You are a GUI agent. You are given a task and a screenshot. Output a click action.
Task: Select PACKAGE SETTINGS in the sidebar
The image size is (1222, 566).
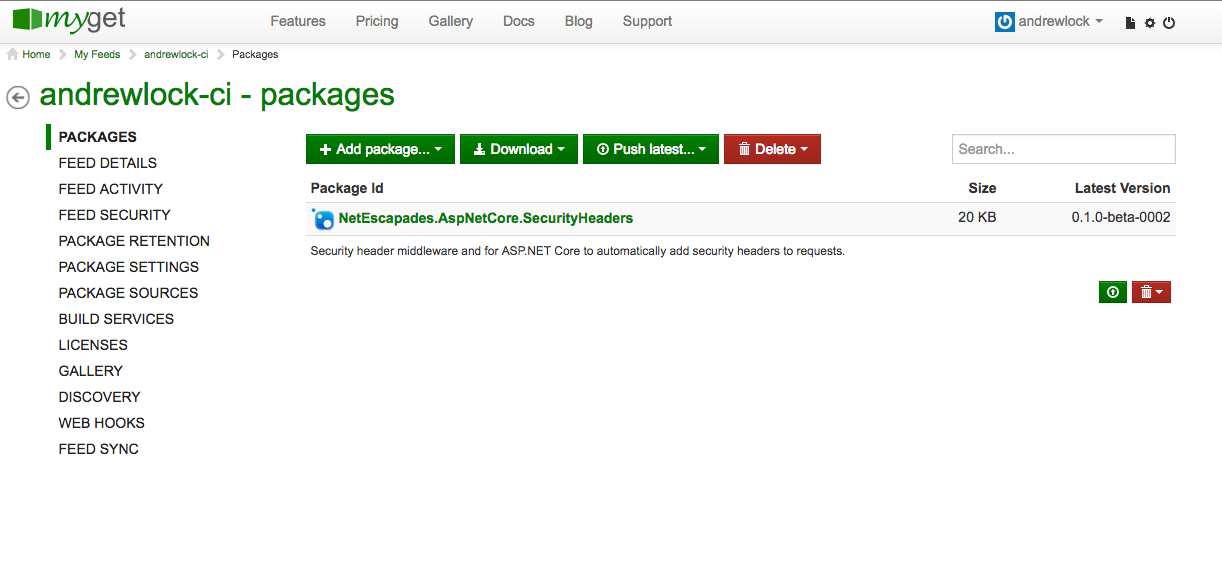[x=129, y=267]
